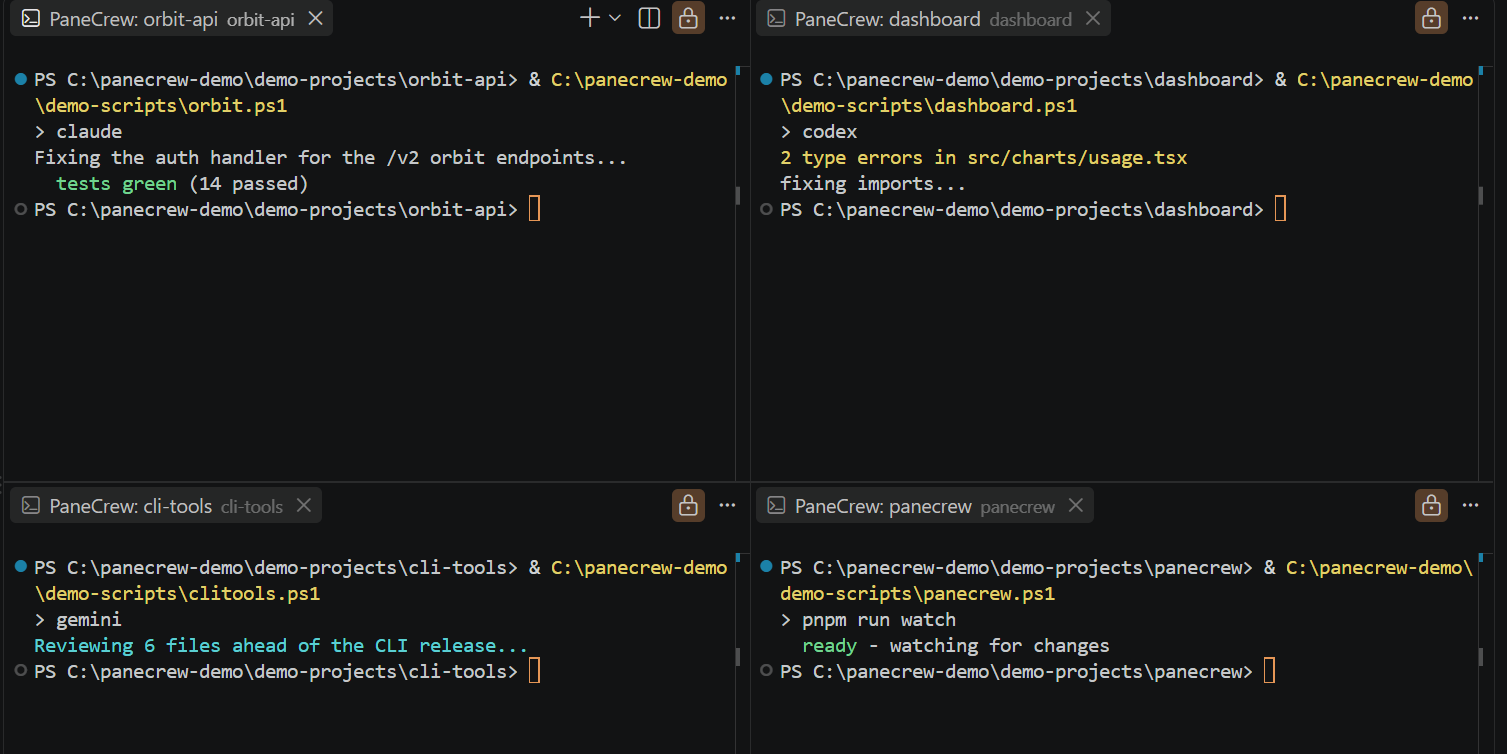Close the panecrew terminal tab

[1076, 506]
